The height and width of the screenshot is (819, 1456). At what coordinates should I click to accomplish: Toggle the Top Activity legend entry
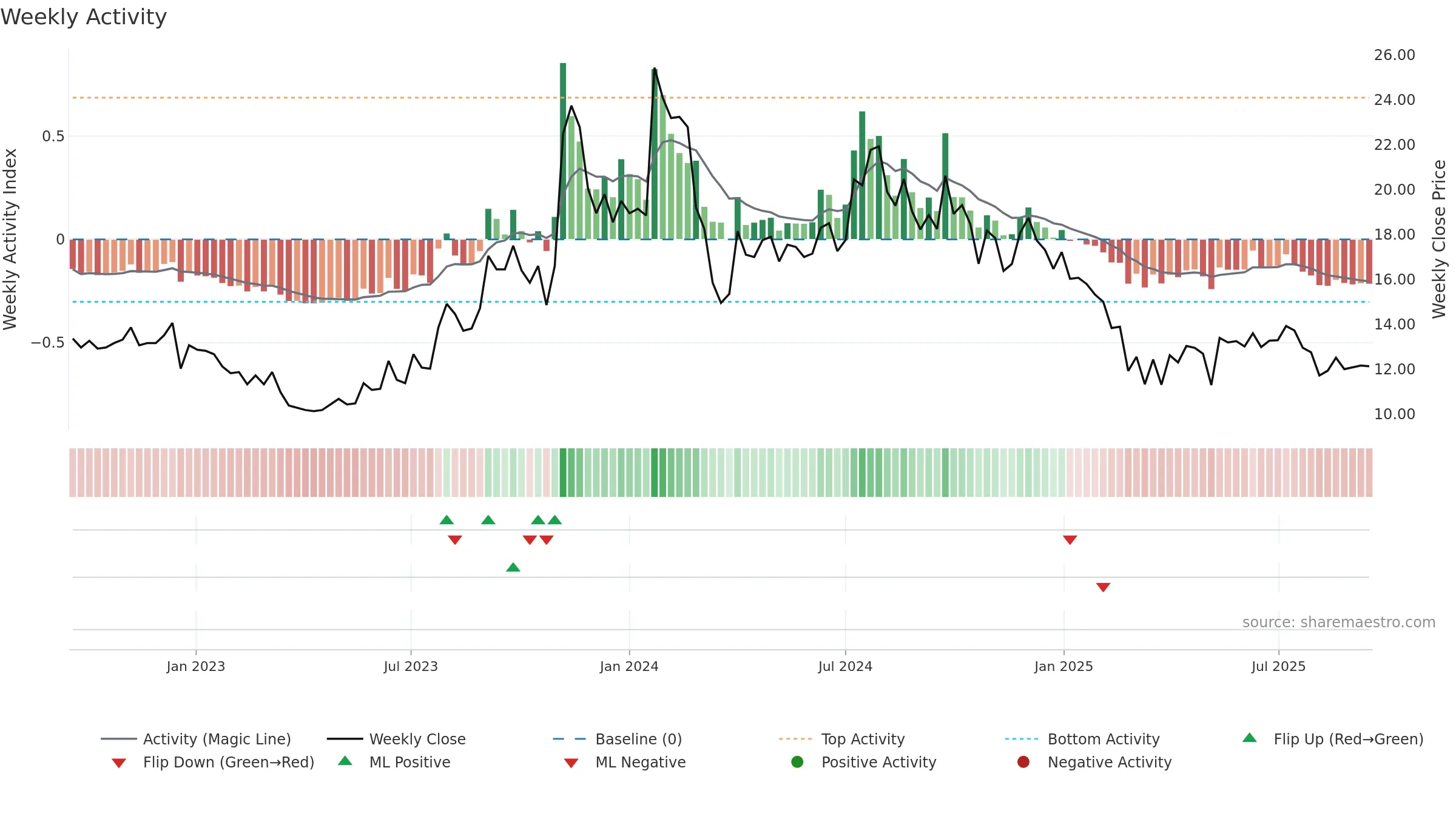coord(841,739)
